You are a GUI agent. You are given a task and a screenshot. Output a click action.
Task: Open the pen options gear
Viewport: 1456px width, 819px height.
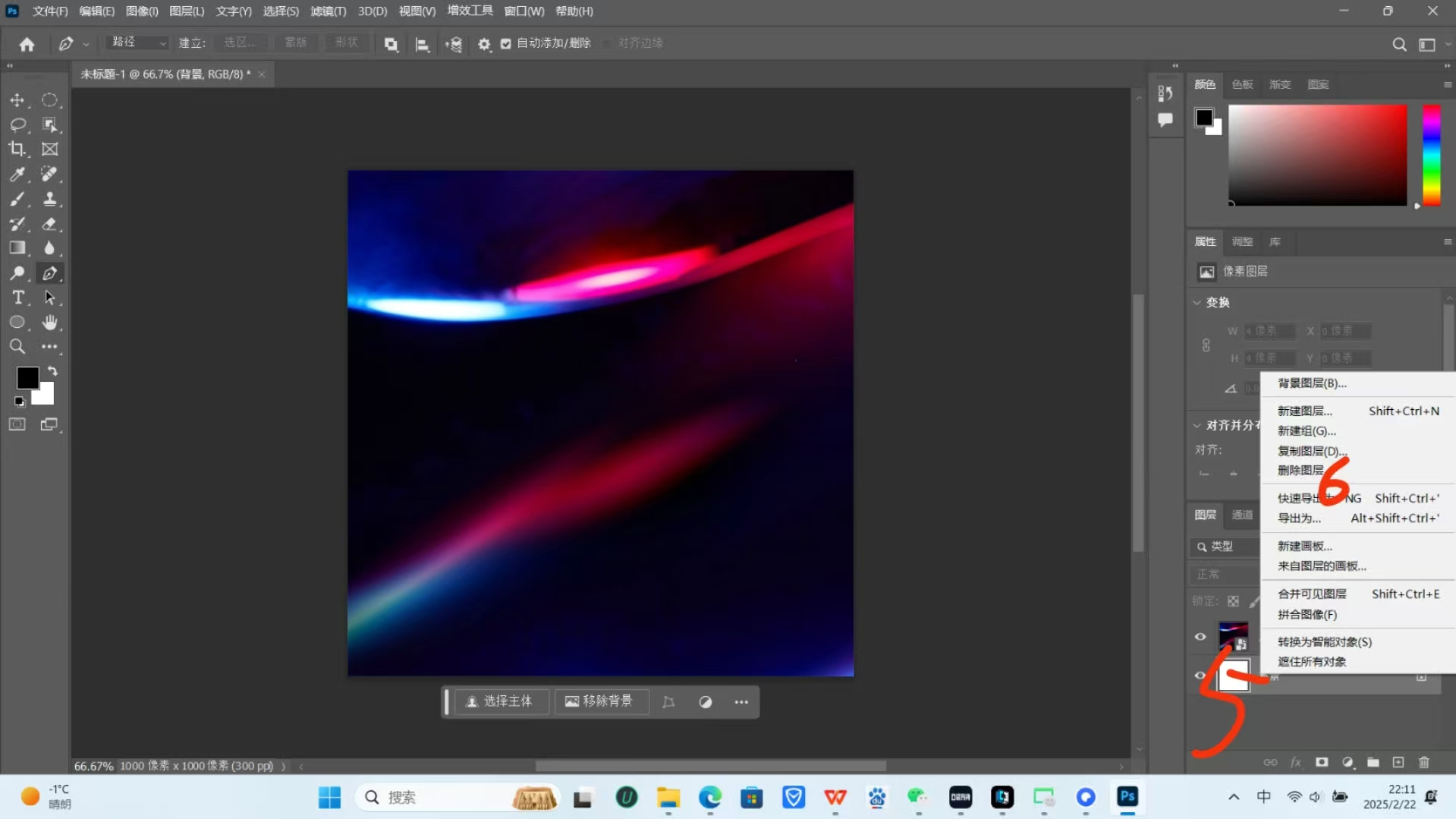pyautogui.click(x=484, y=44)
